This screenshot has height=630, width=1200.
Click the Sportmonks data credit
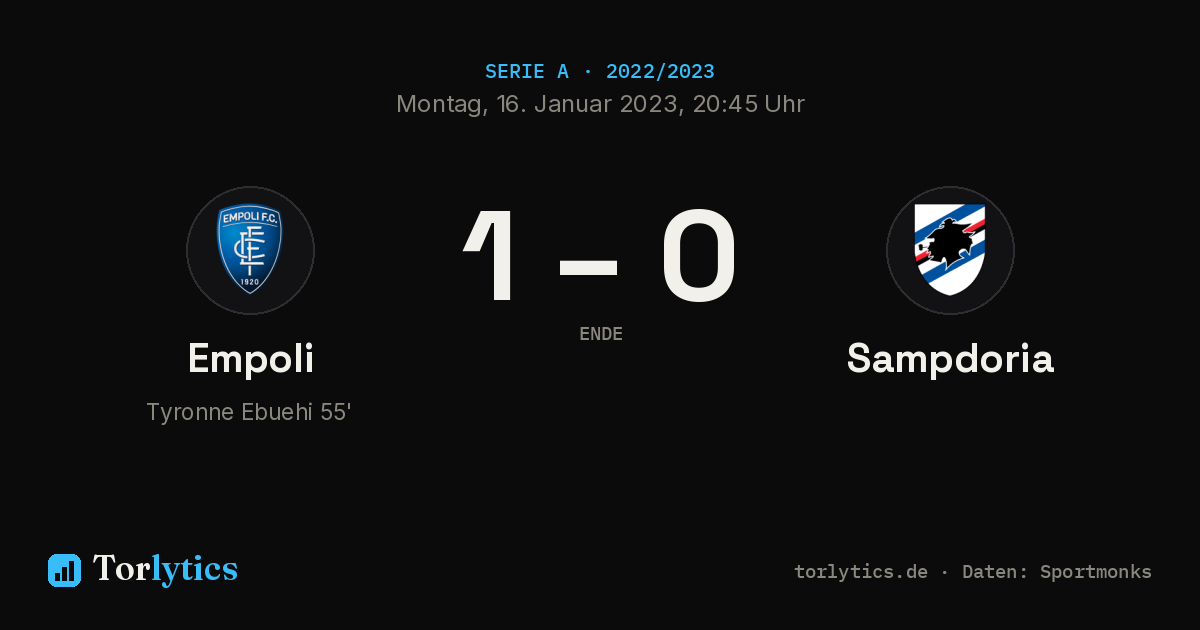click(1096, 572)
